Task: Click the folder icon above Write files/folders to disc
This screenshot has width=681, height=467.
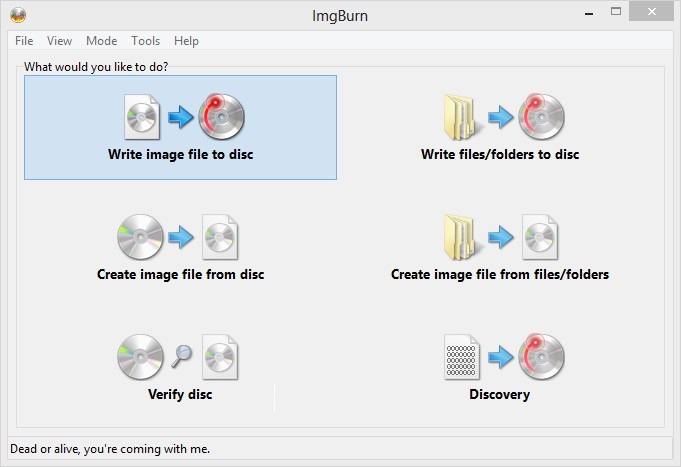Action: pos(461,117)
